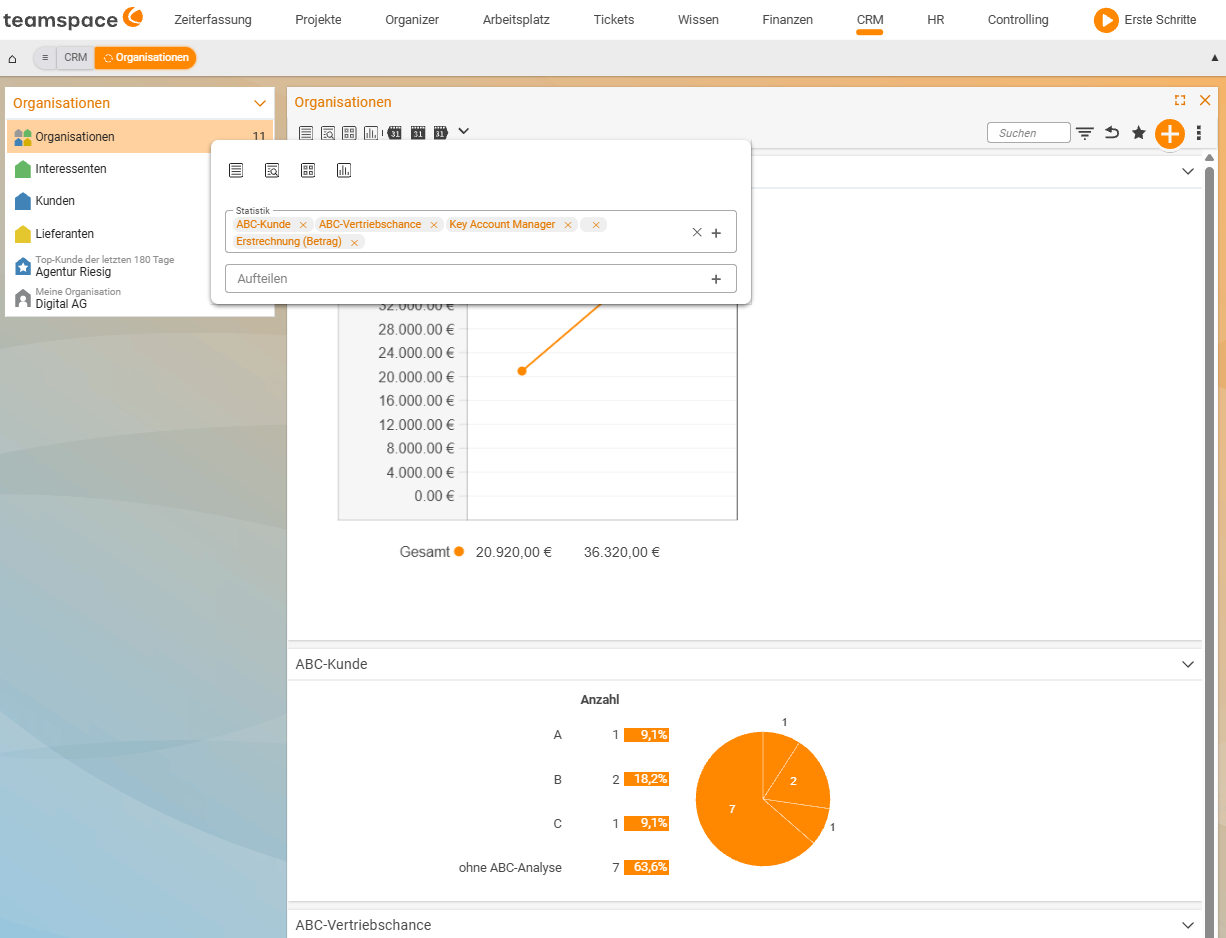
Task: Close the Organisationen panel
Action: click(x=1205, y=101)
